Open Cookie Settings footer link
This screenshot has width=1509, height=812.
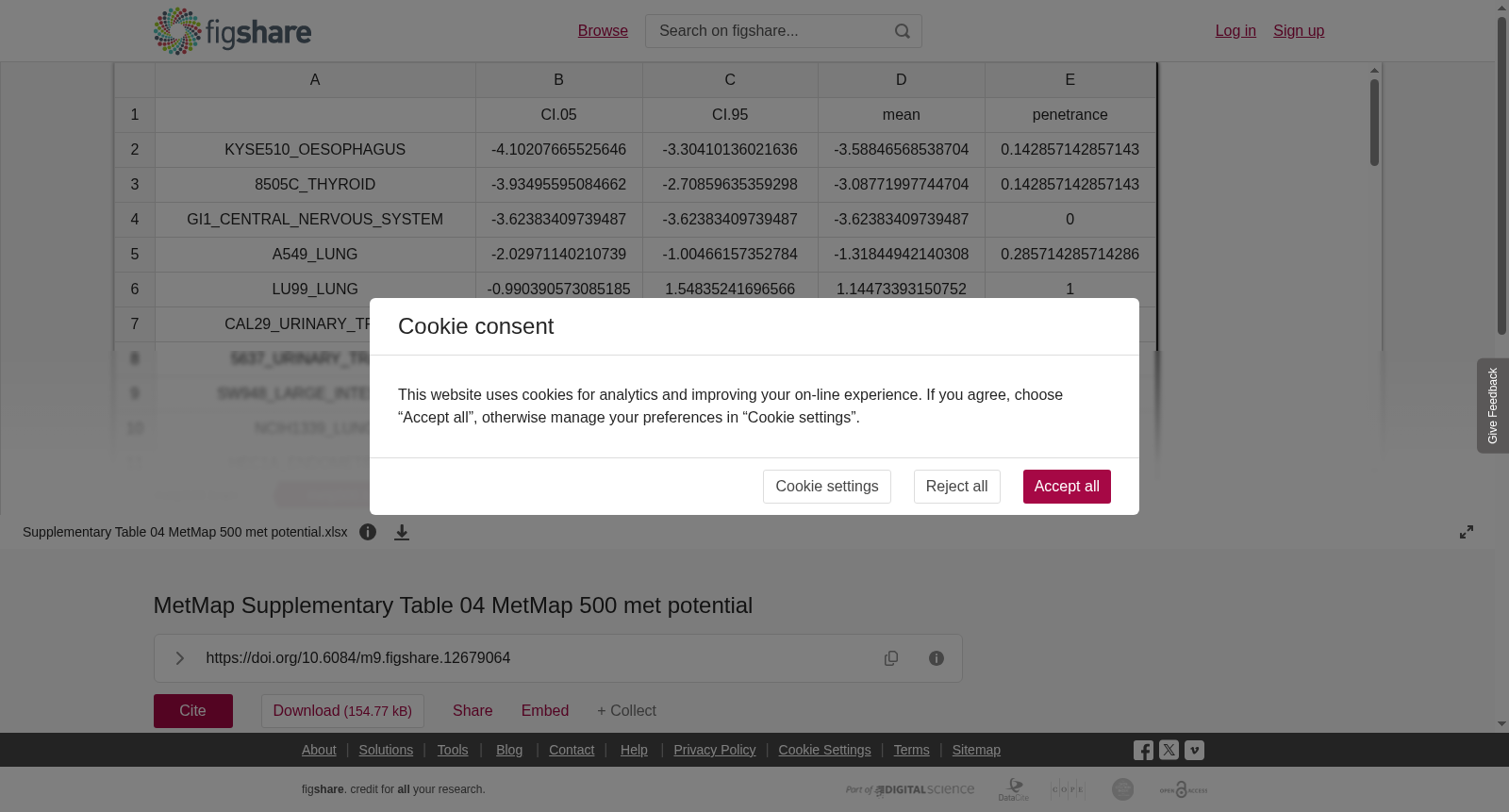(x=824, y=750)
